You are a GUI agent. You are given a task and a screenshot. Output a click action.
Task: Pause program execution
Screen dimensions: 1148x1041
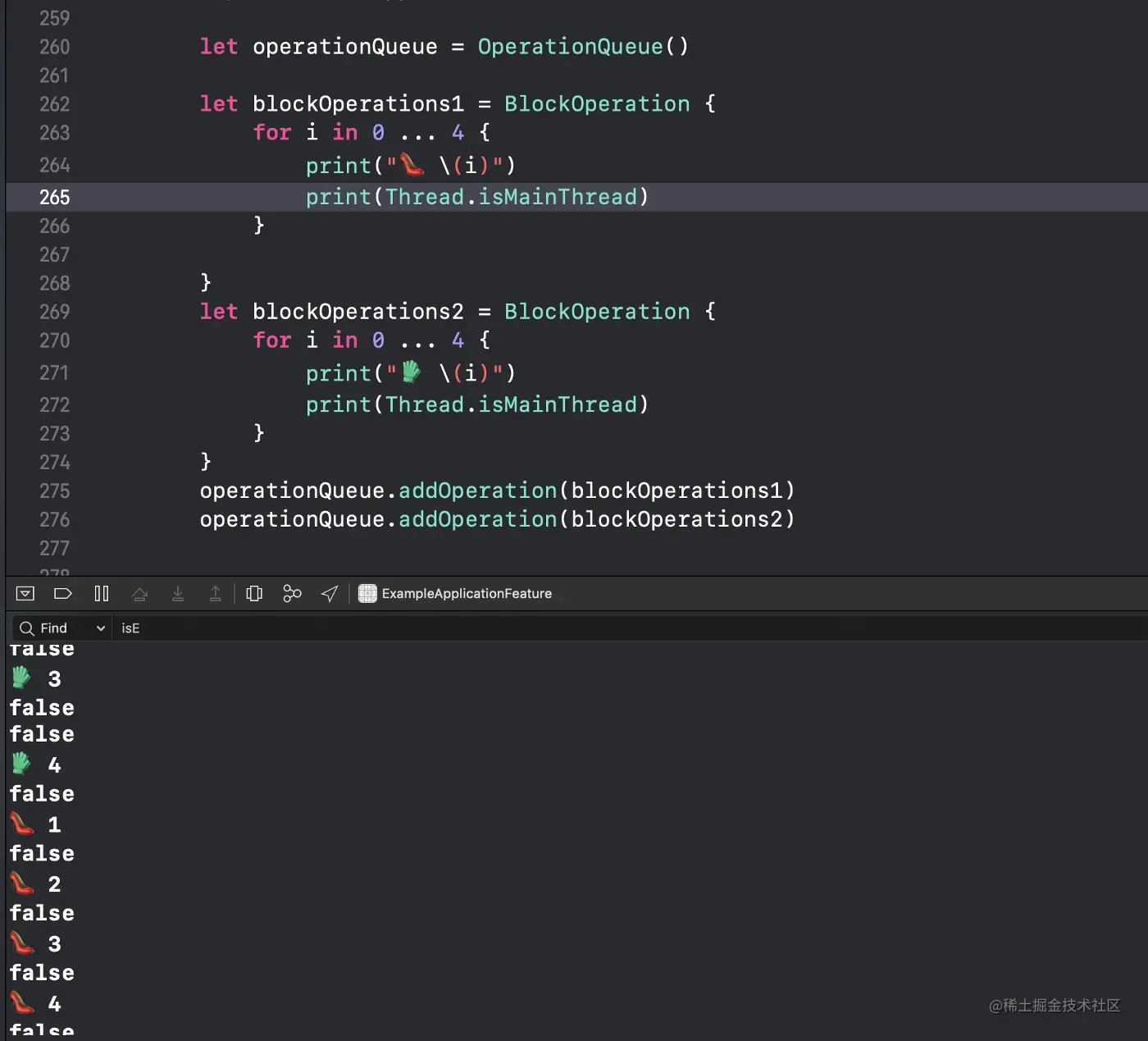(x=102, y=593)
